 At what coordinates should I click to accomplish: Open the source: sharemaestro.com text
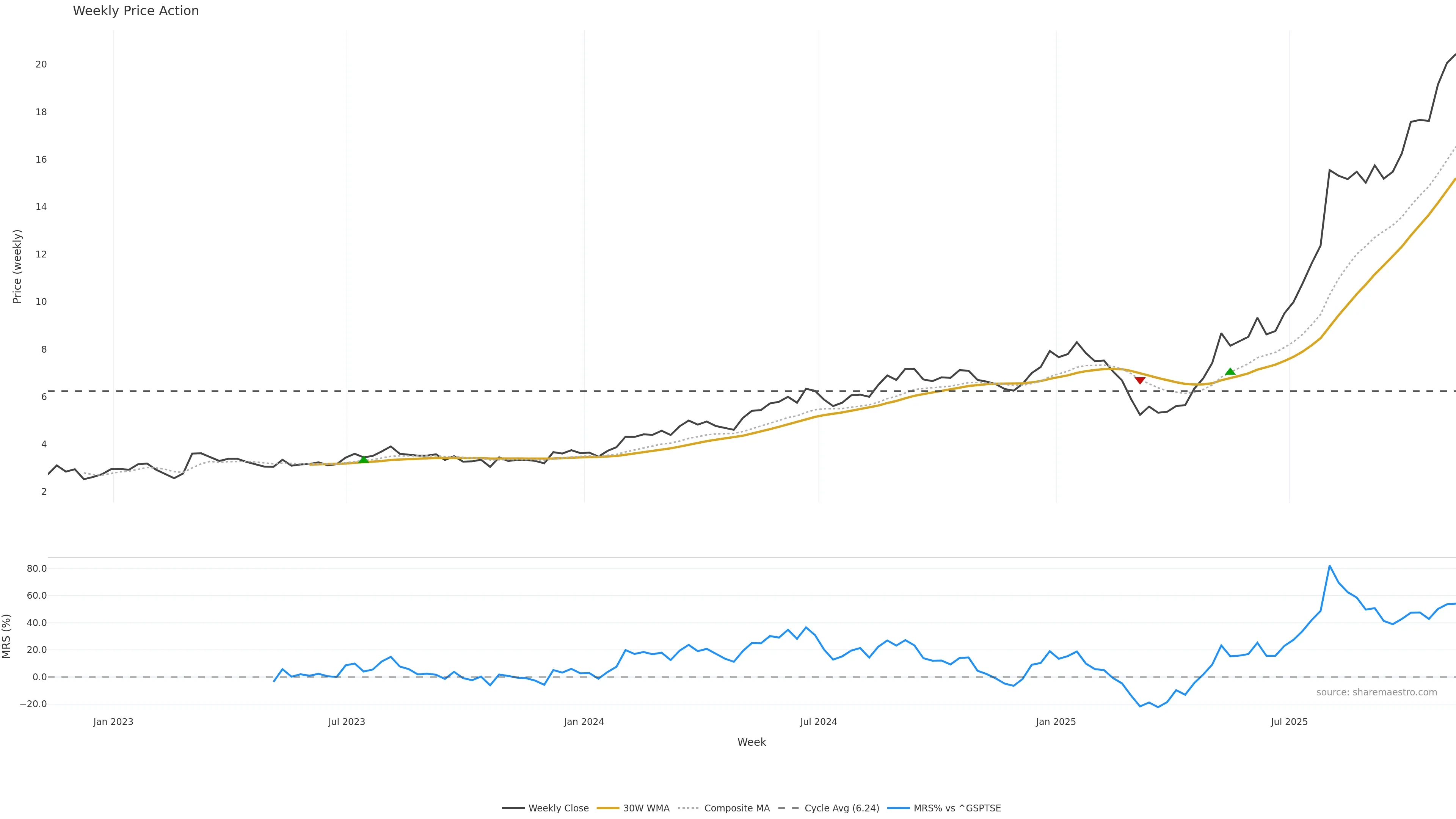point(1376,692)
